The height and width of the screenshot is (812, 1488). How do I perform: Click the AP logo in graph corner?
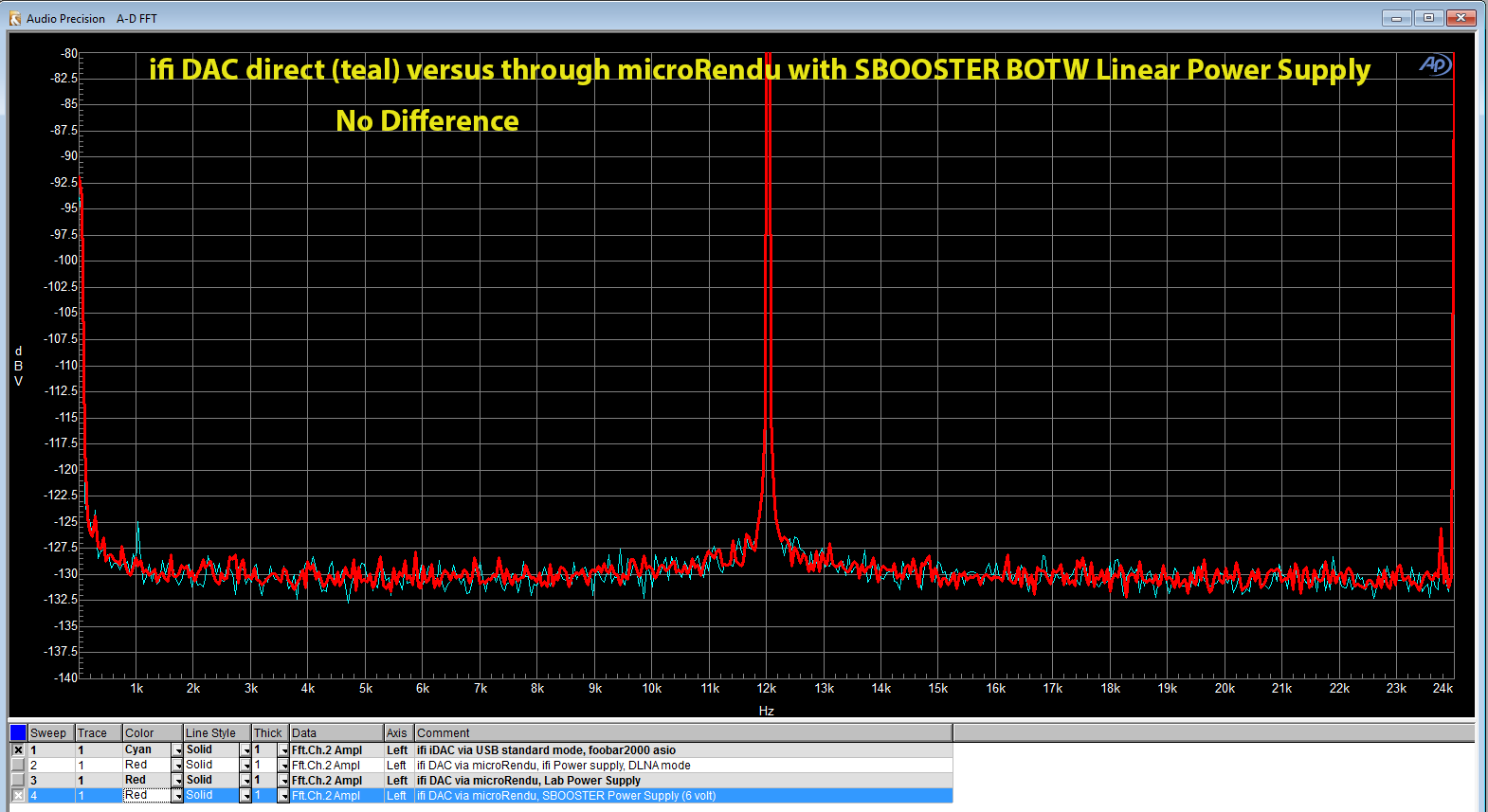[x=1435, y=64]
